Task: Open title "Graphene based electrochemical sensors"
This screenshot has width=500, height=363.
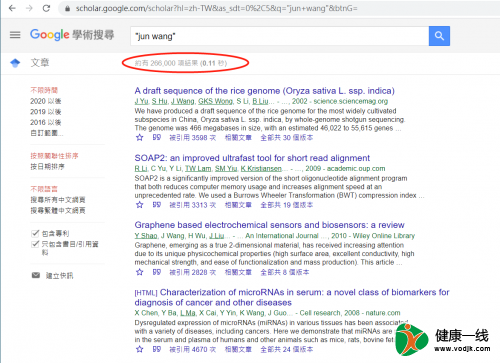Action: click(269, 225)
